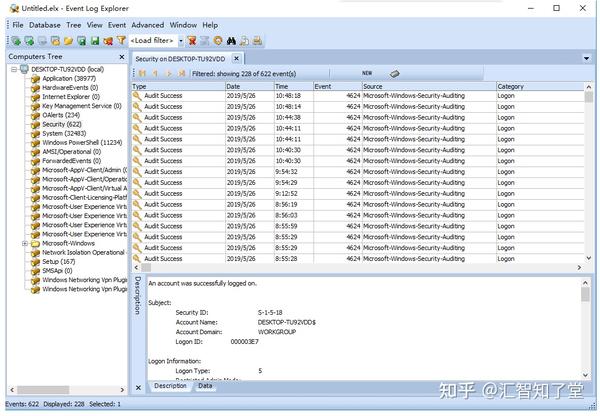Select the OAlerts (234) log
Viewport: 600px width, 416px height.
61,115
